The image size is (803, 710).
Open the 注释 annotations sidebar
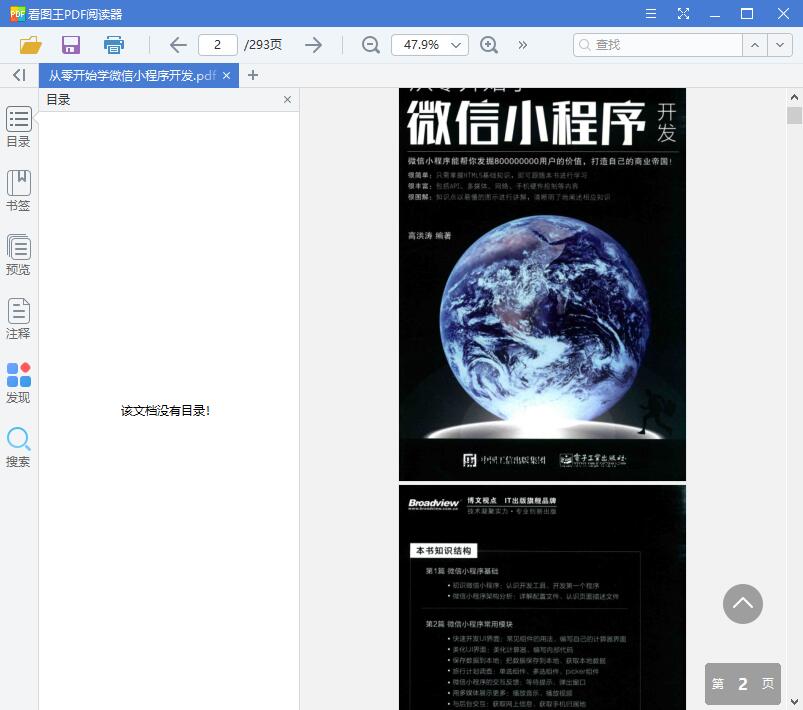click(18, 319)
